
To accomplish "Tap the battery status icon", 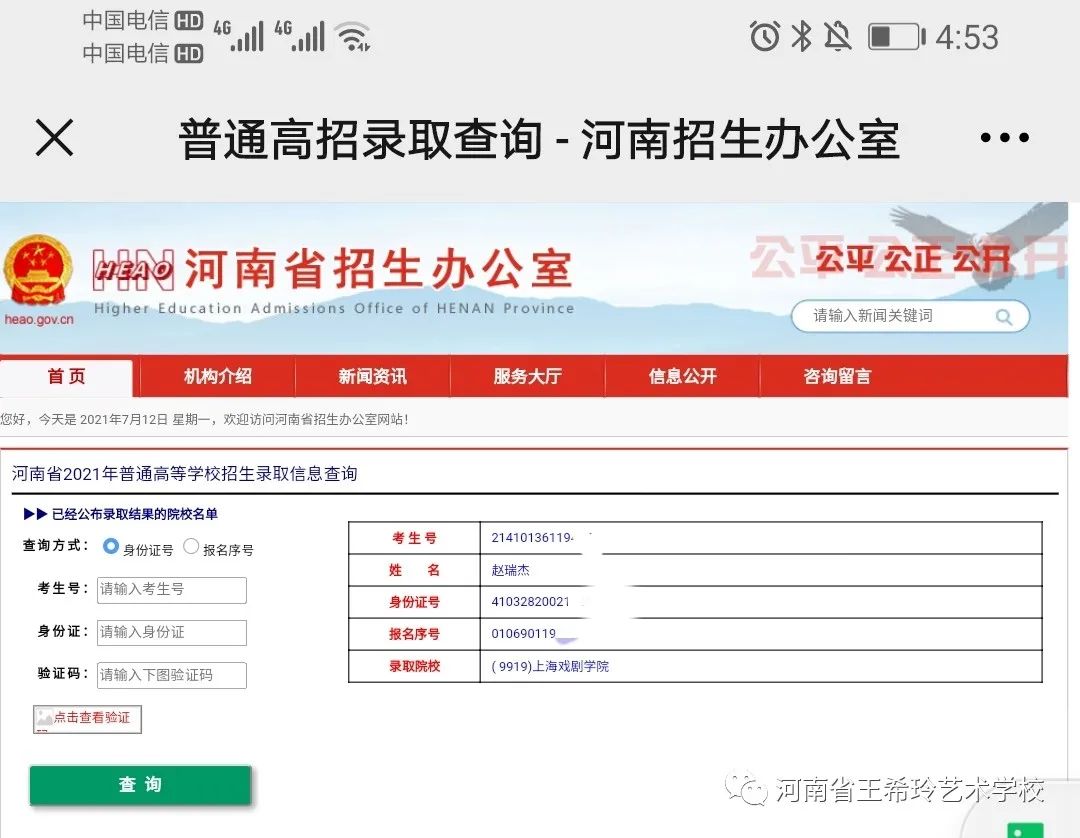I will (x=897, y=36).
